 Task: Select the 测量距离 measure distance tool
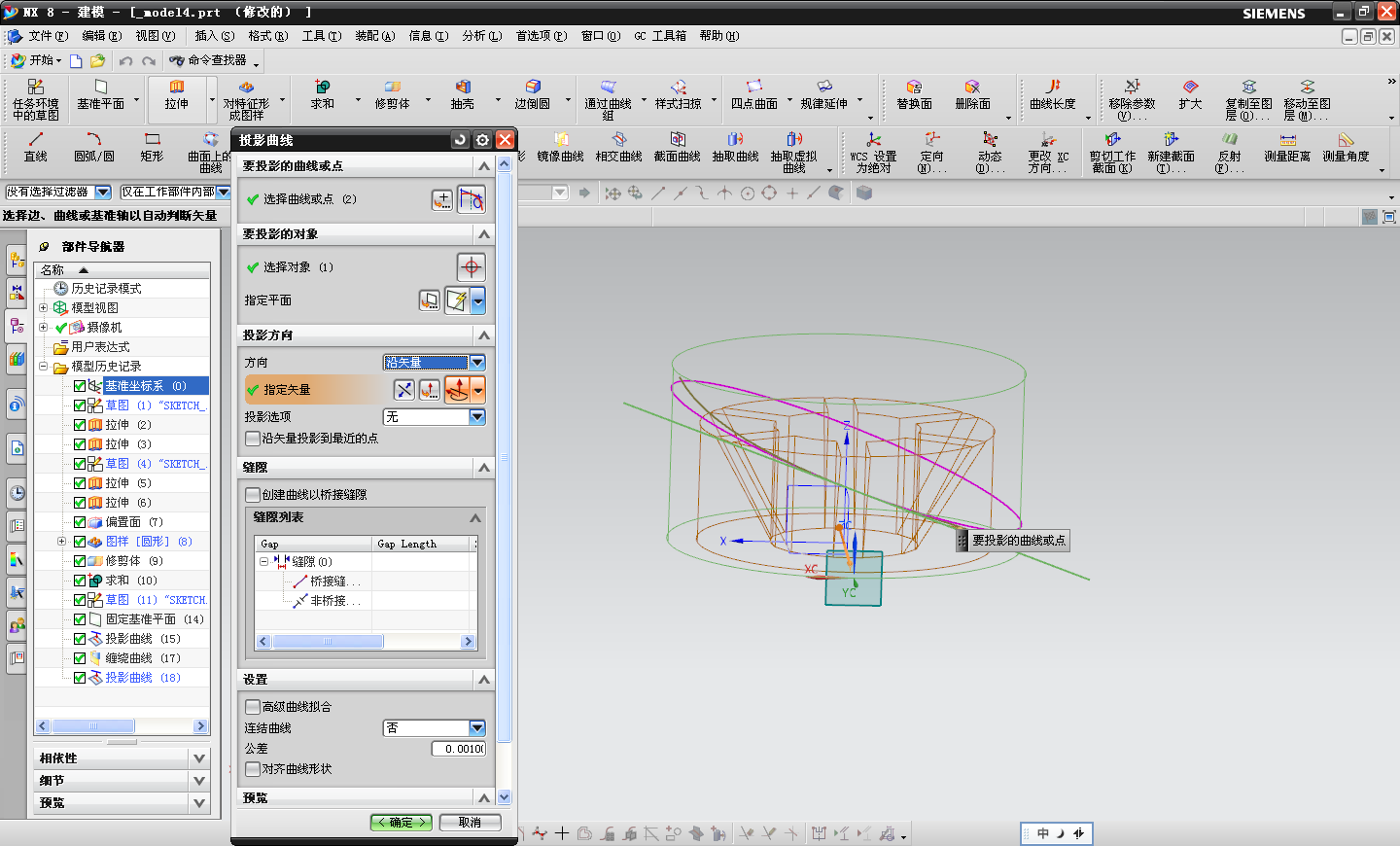click(x=1287, y=148)
